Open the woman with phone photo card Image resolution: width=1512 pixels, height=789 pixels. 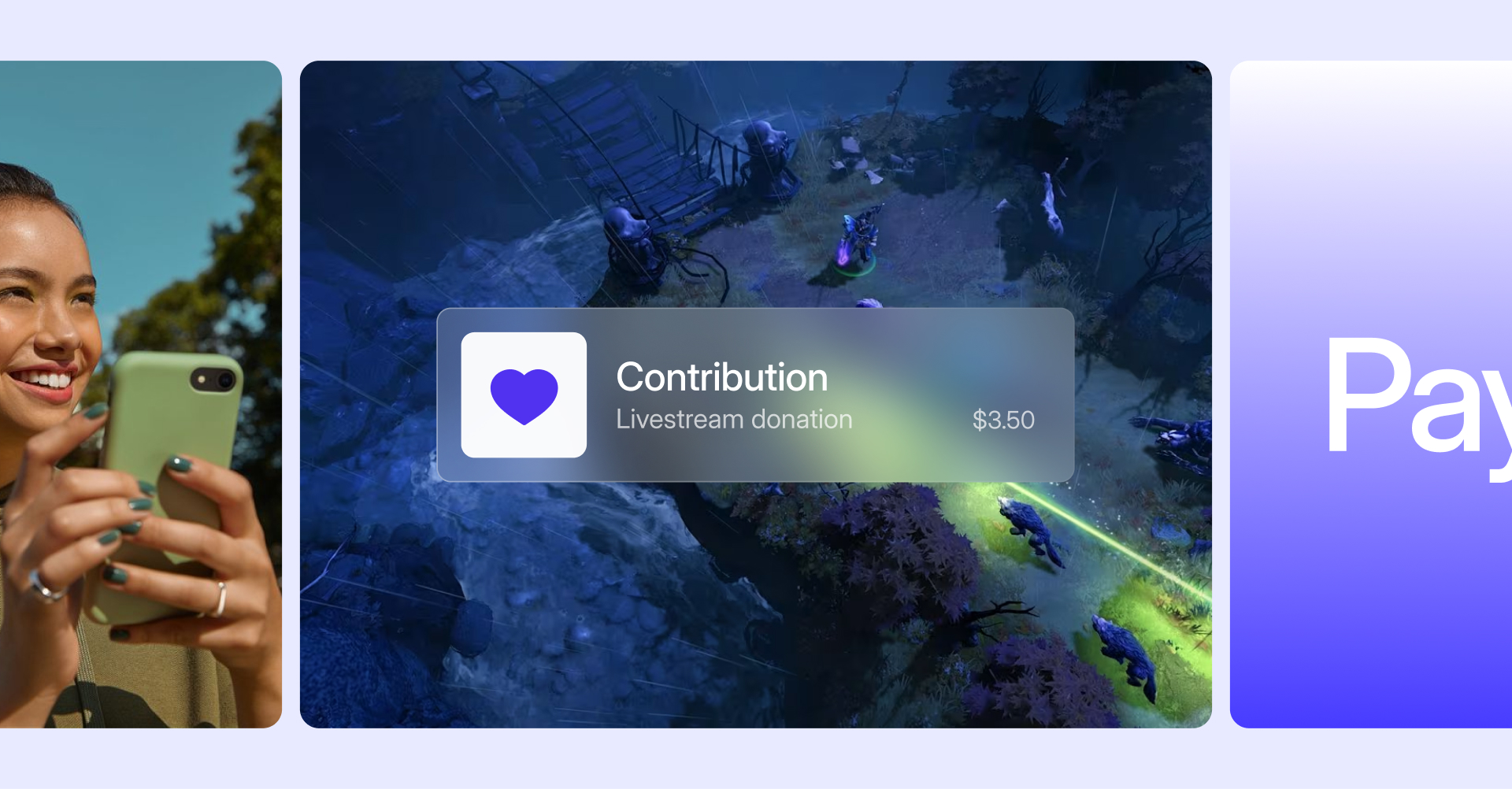(141, 394)
